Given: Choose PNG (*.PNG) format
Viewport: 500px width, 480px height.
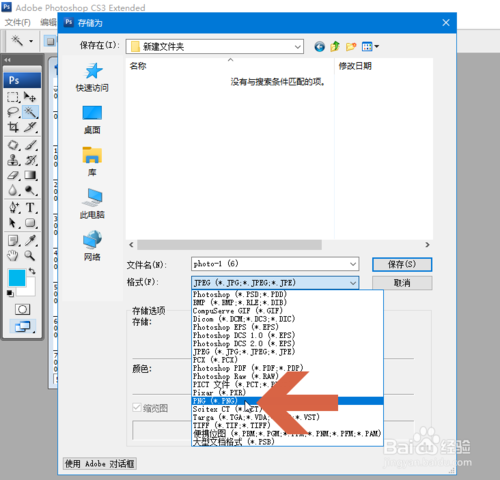Looking at the screenshot, I should point(288,401).
